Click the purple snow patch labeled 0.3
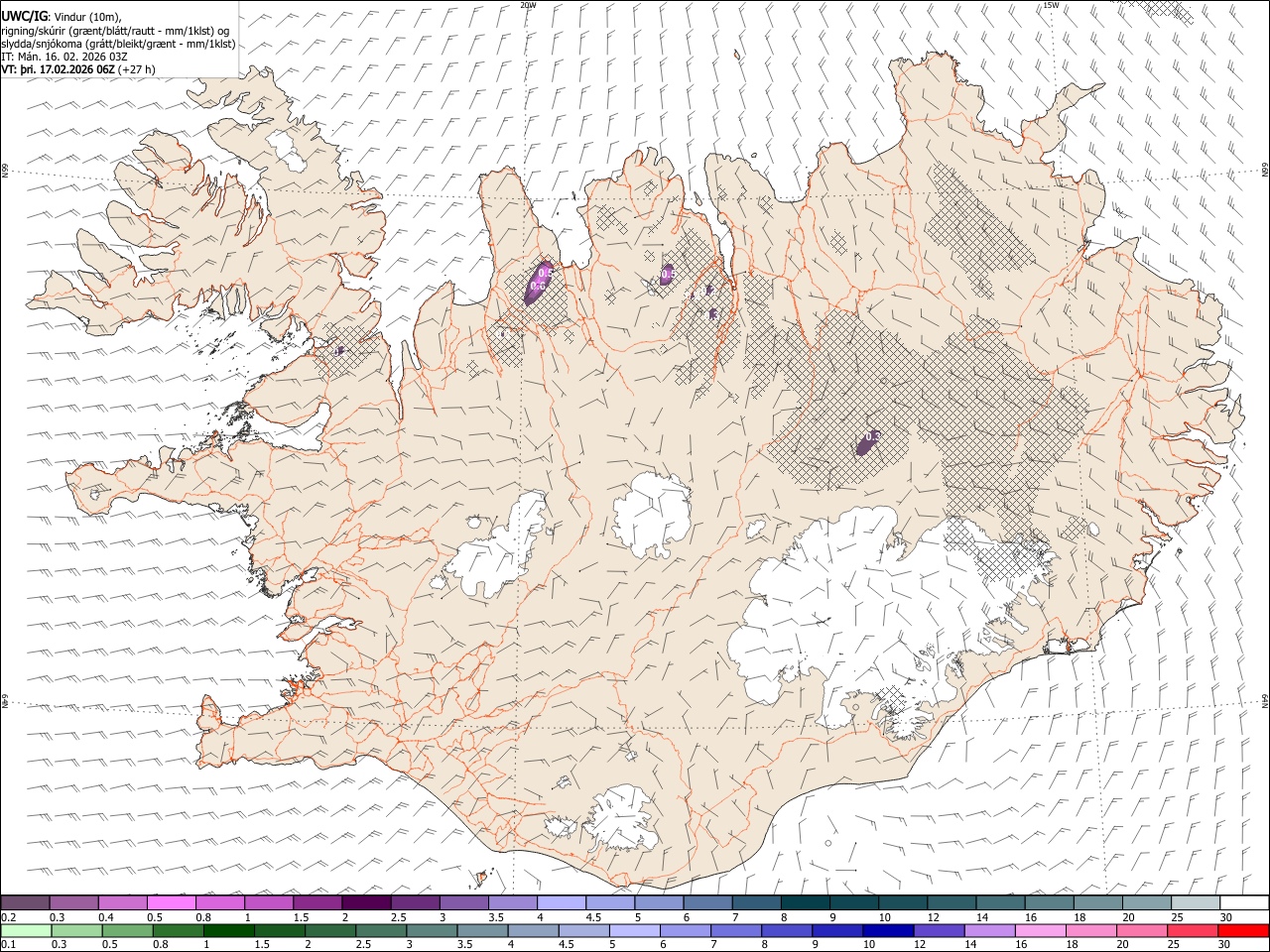The height and width of the screenshot is (952, 1270). click(x=867, y=443)
